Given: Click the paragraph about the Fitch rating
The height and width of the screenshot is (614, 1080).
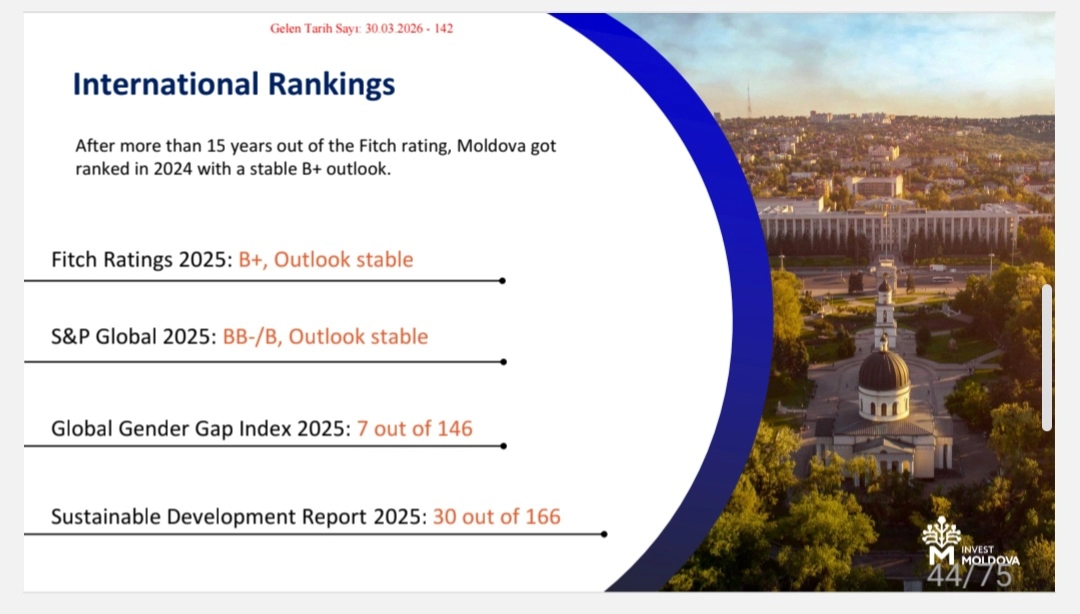Looking at the screenshot, I should 315,157.
